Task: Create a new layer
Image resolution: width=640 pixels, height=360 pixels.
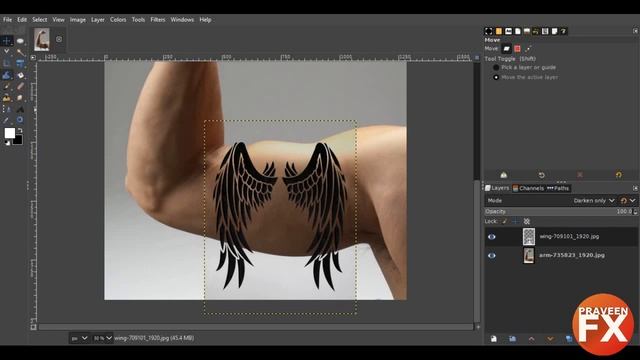Action: tap(494, 339)
